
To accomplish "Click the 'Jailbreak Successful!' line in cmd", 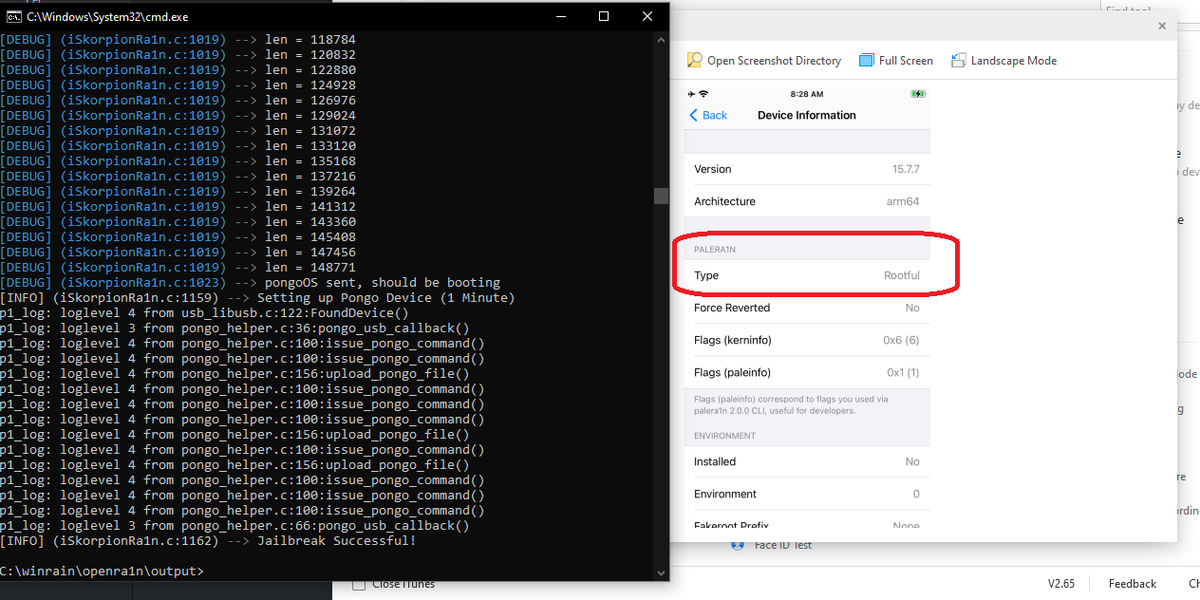I will [209, 541].
